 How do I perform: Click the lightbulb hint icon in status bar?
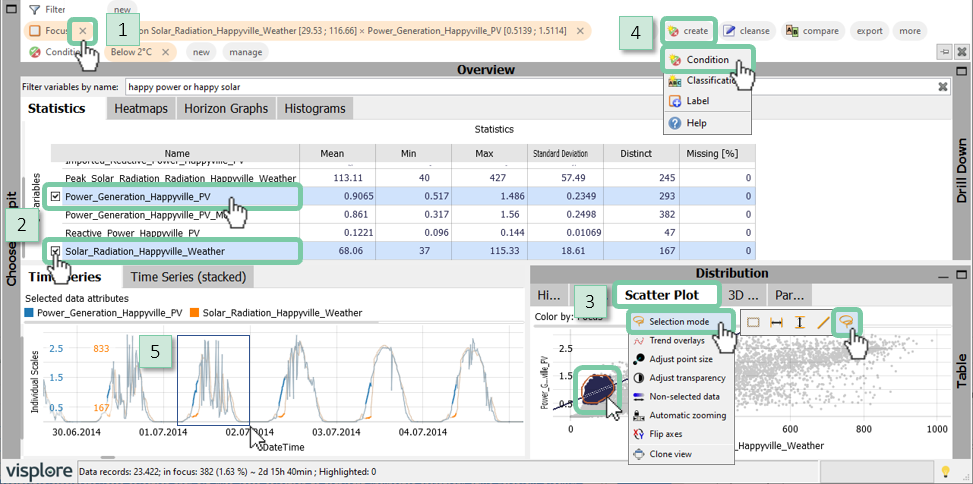(944, 470)
